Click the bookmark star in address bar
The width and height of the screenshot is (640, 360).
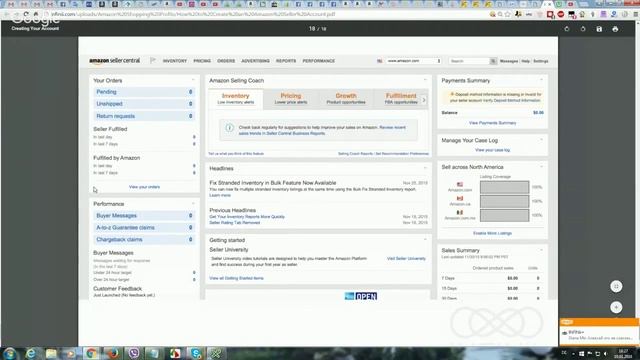pyautogui.click(x=508, y=14)
